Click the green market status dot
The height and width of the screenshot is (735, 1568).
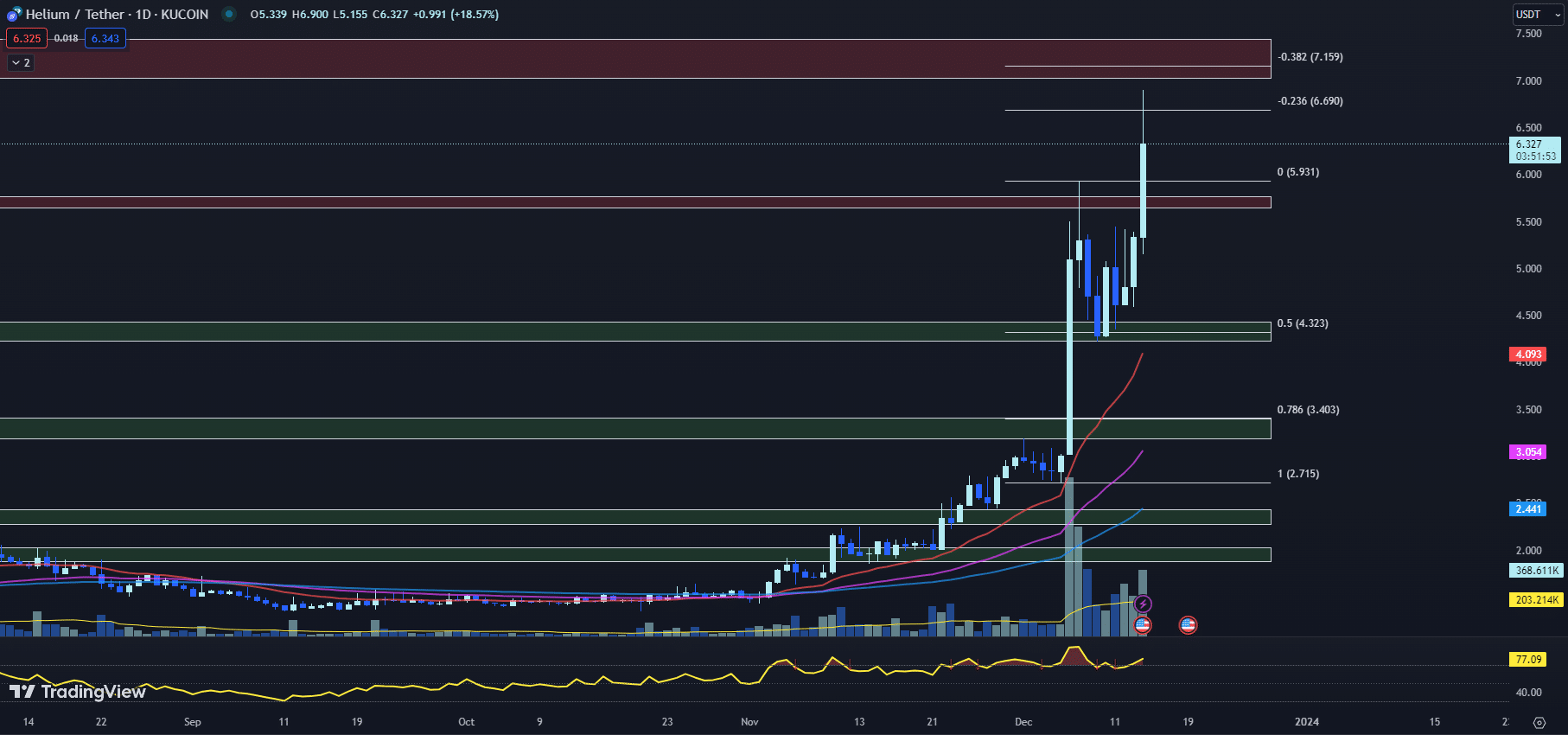[228, 14]
